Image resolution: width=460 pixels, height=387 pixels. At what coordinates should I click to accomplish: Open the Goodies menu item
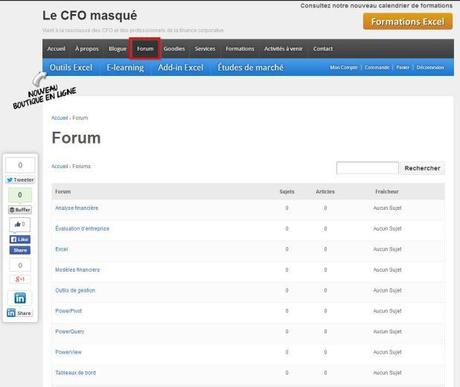[174, 49]
